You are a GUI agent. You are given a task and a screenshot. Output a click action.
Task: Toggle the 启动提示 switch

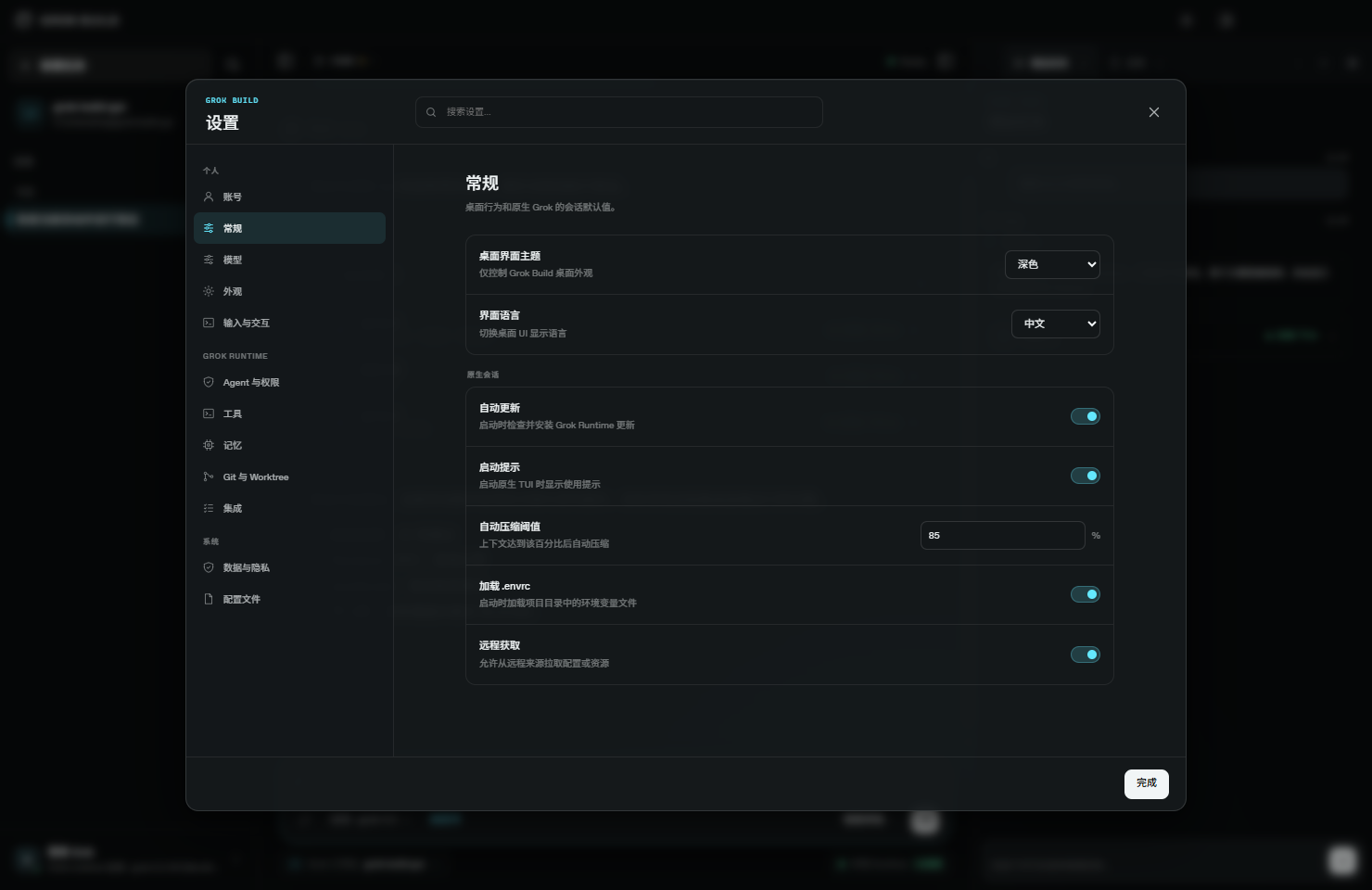pos(1086,476)
